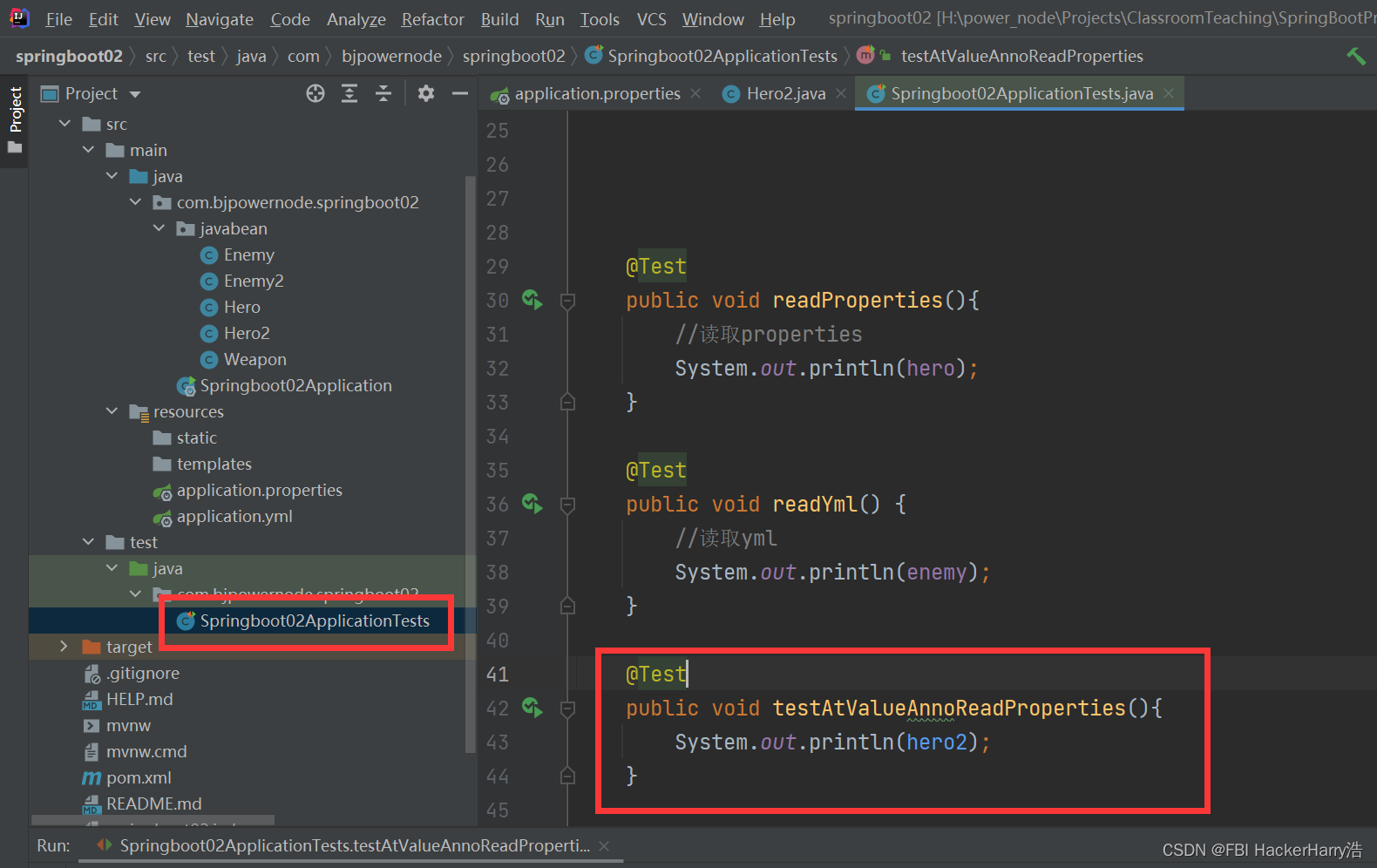The image size is (1377, 868).
Task: Open the Navigate menu
Action: 220,19
